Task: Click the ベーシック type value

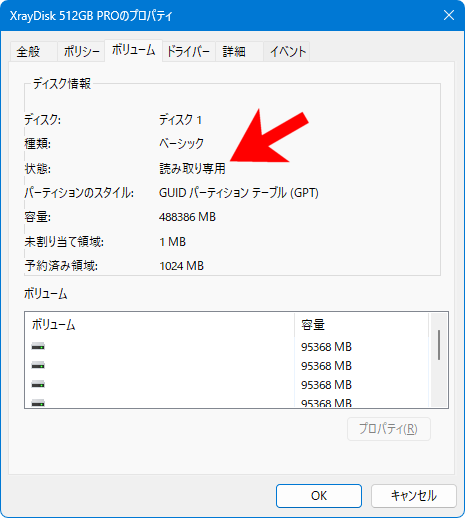Action: coord(181,144)
